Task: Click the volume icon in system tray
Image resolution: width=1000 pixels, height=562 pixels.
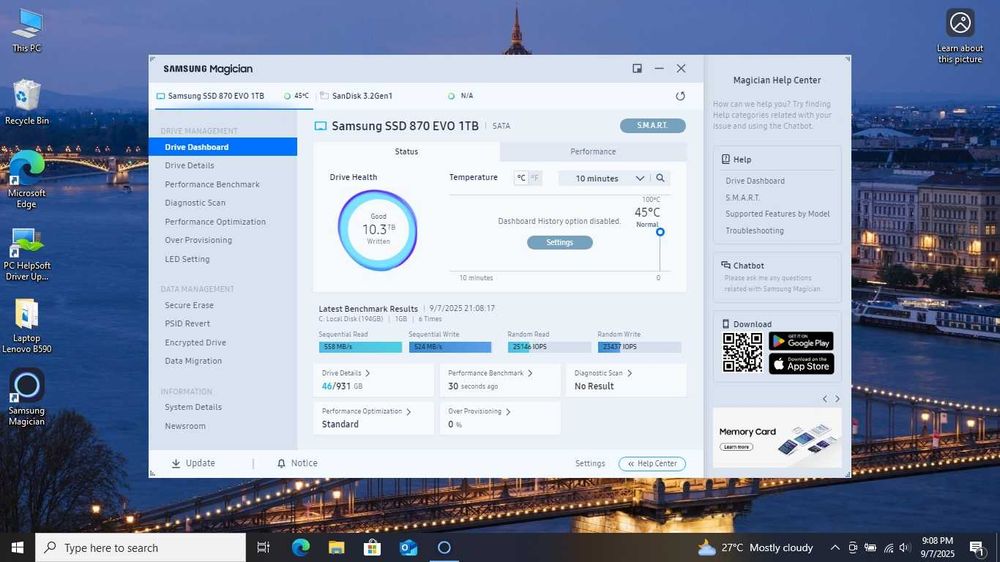Action: click(x=904, y=547)
